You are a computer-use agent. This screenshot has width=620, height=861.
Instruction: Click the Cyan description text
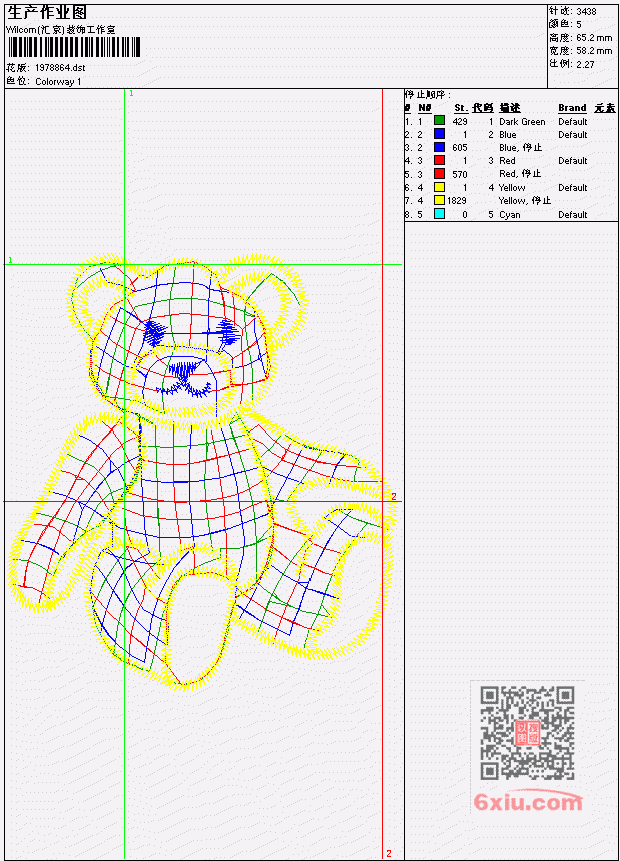510,214
